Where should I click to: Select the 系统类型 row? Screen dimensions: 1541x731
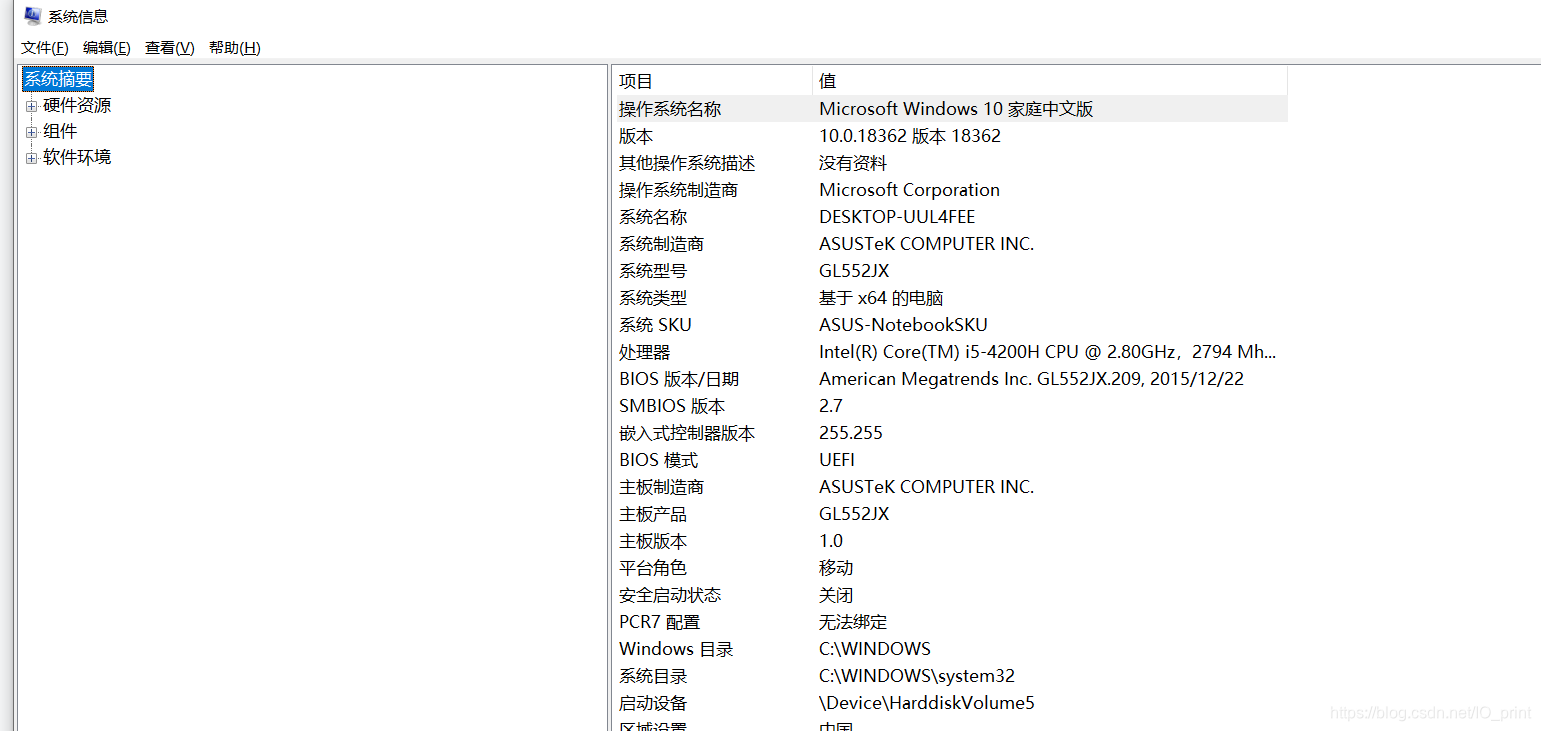point(950,298)
